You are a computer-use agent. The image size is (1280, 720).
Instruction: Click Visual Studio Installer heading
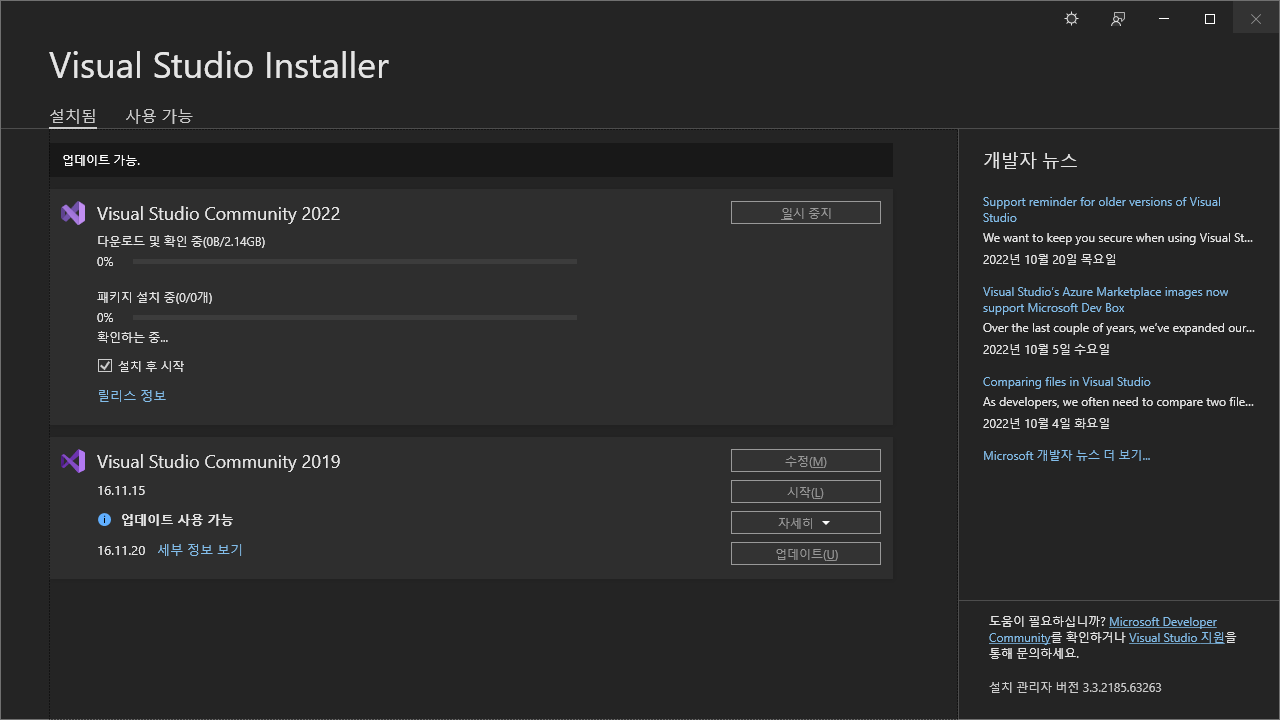click(x=219, y=66)
